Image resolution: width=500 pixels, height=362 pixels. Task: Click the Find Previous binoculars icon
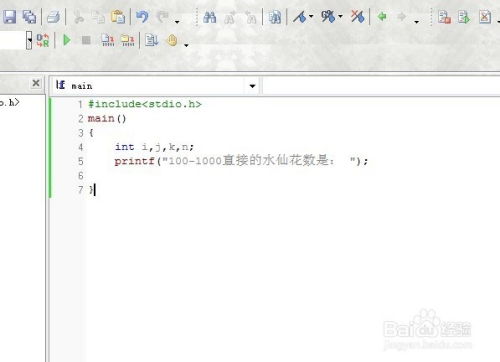251,17
